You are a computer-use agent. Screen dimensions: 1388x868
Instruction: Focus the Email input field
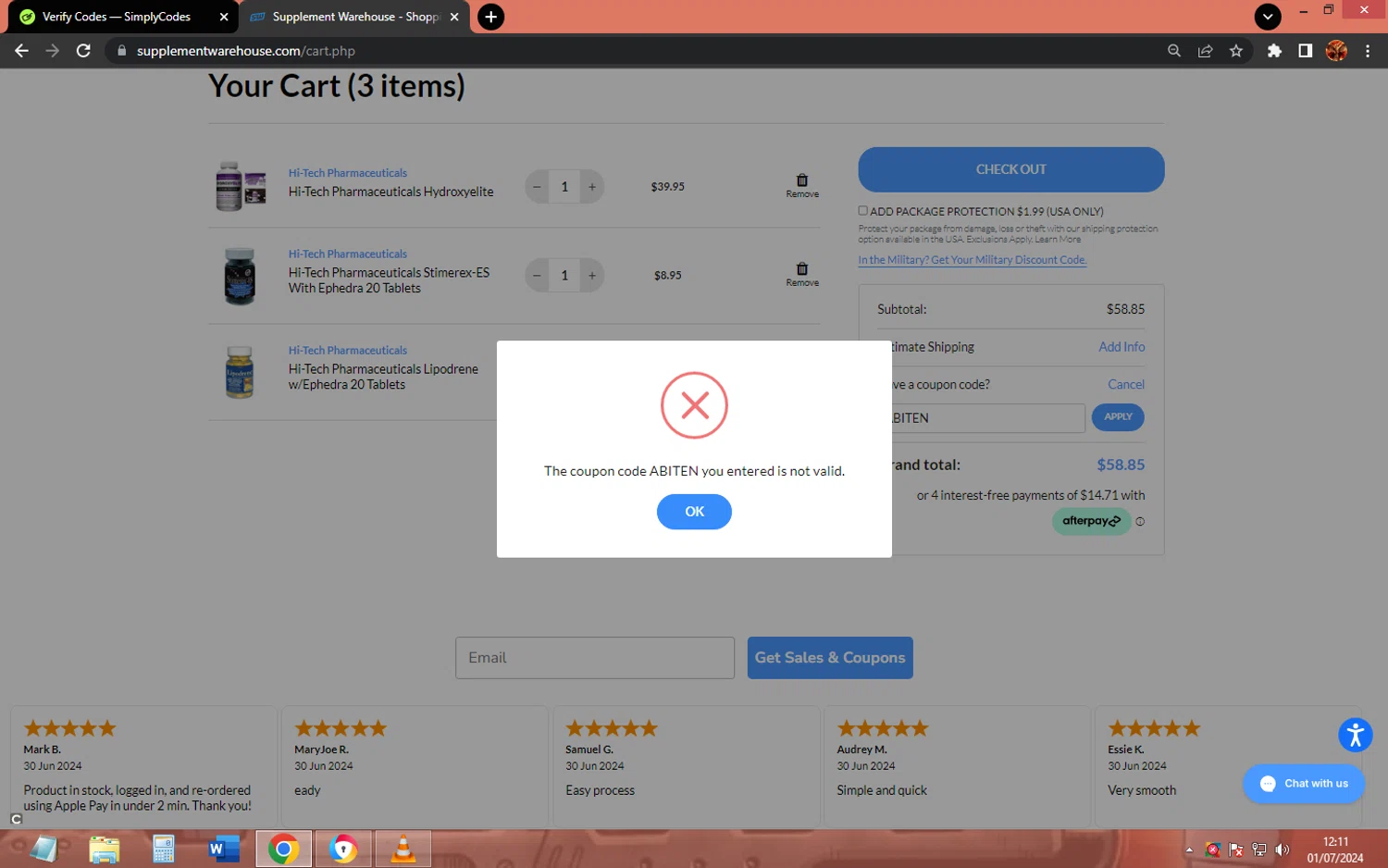pos(595,658)
